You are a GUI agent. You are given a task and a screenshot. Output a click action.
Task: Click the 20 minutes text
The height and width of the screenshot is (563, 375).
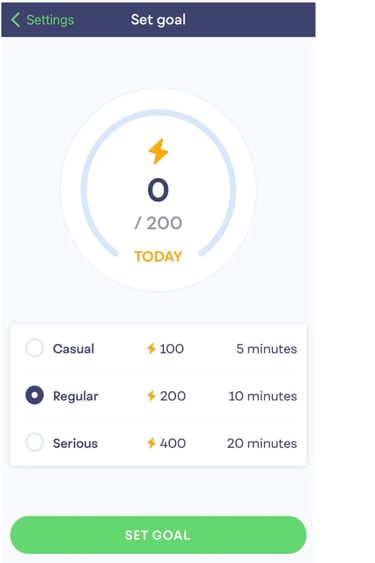click(262, 443)
